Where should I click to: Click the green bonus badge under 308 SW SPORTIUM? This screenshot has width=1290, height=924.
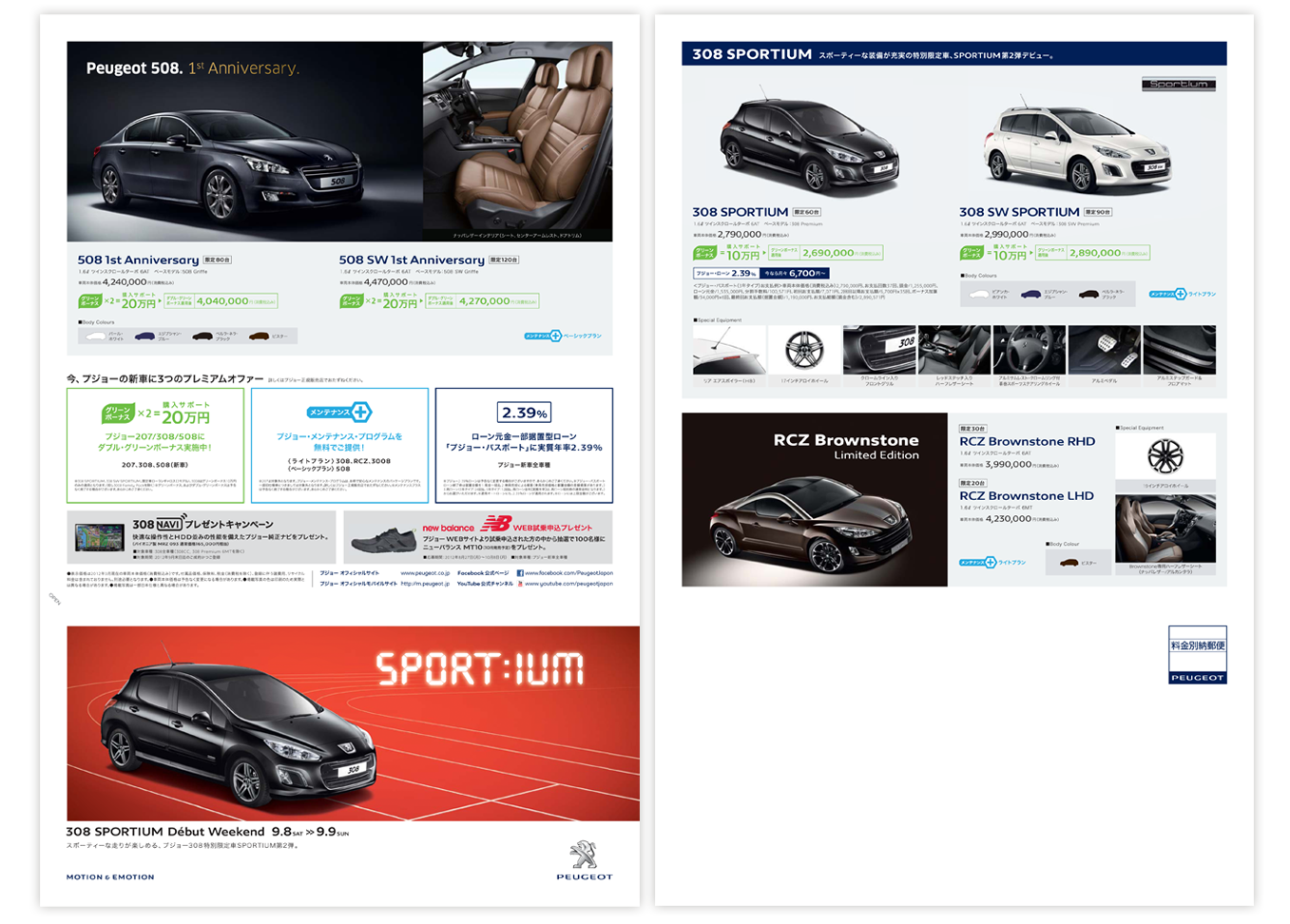(x=971, y=254)
